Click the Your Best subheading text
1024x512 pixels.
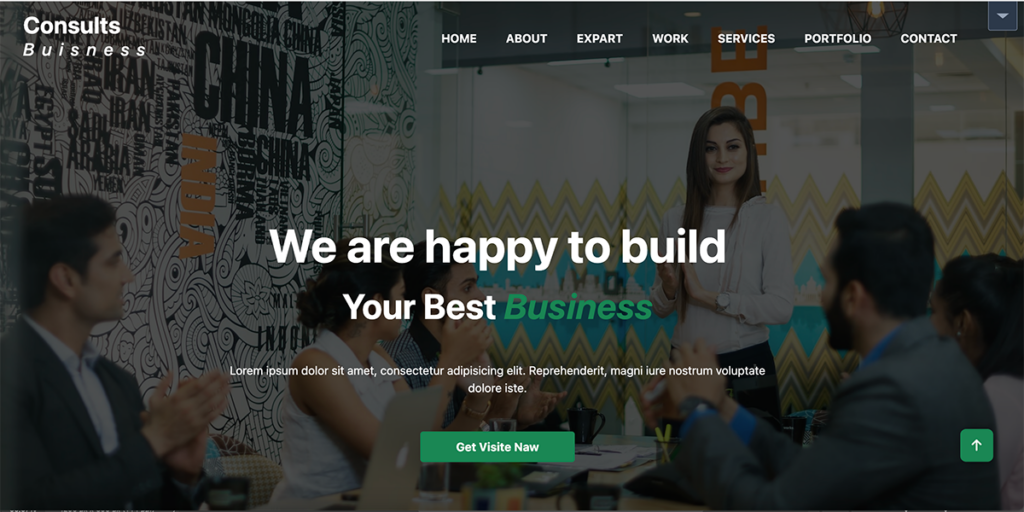pos(419,307)
